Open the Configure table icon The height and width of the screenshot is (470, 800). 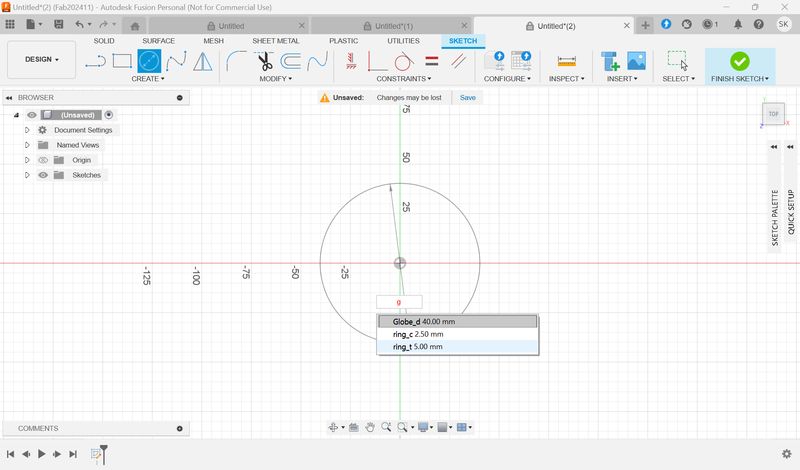point(521,61)
